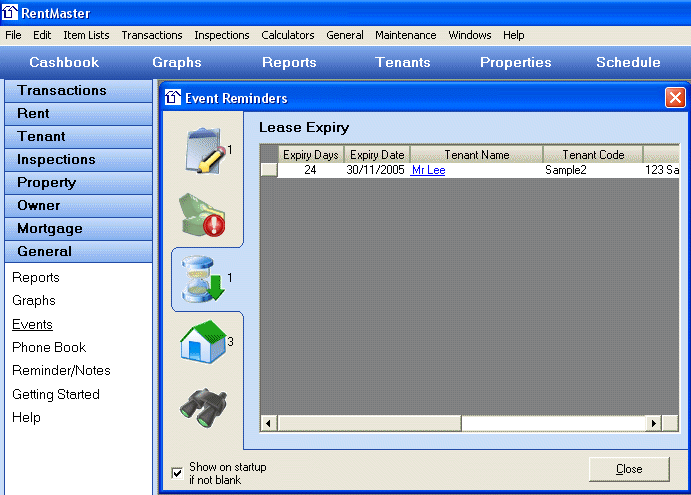The height and width of the screenshot is (495, 691).
Task: Sort by Expiry Date column header
Action: coord(377,155)
